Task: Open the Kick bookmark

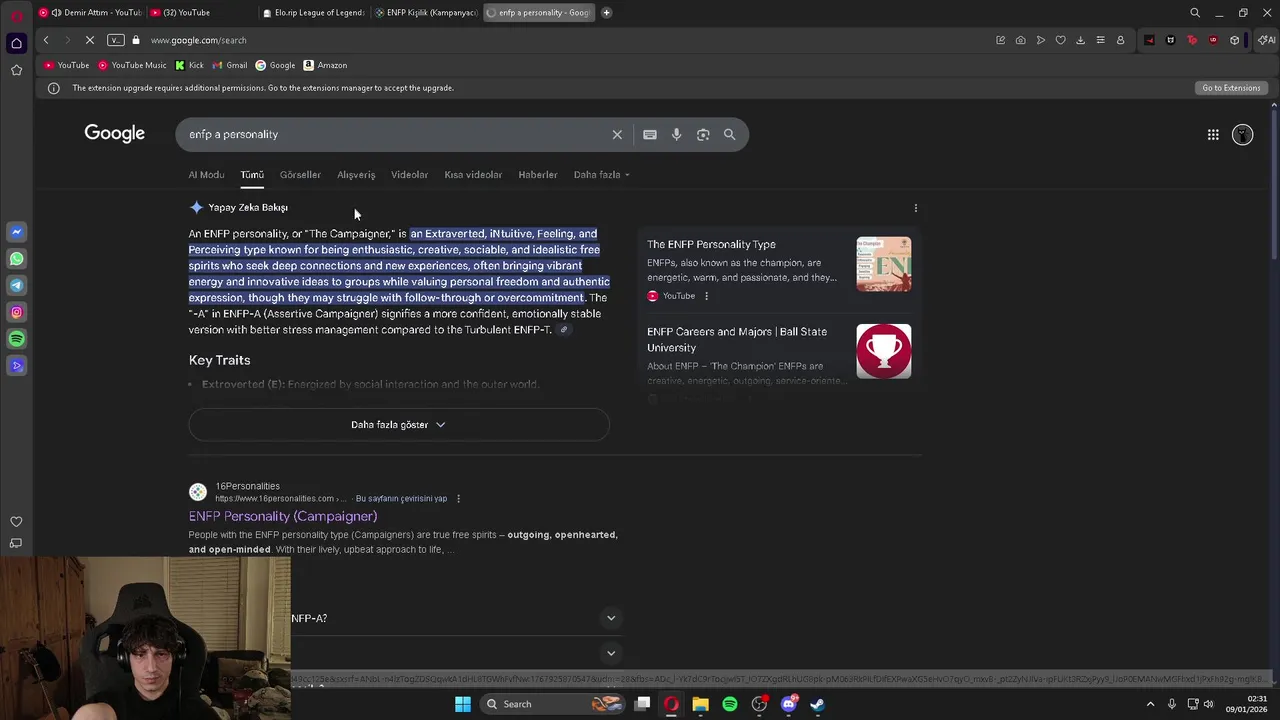Action: (x=189, y=66)
